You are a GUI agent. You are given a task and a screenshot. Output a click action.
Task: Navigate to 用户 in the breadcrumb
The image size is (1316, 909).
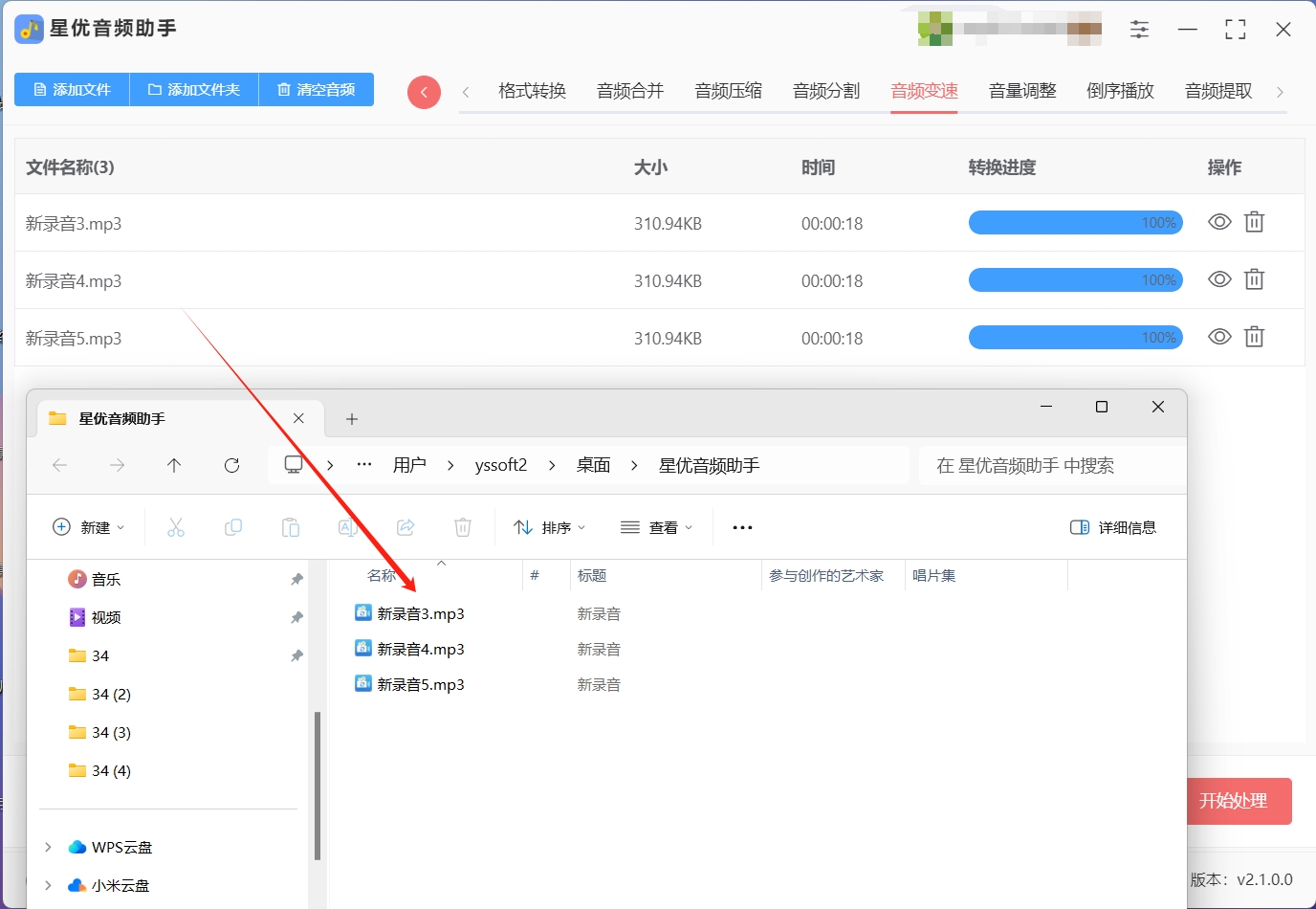409,465
